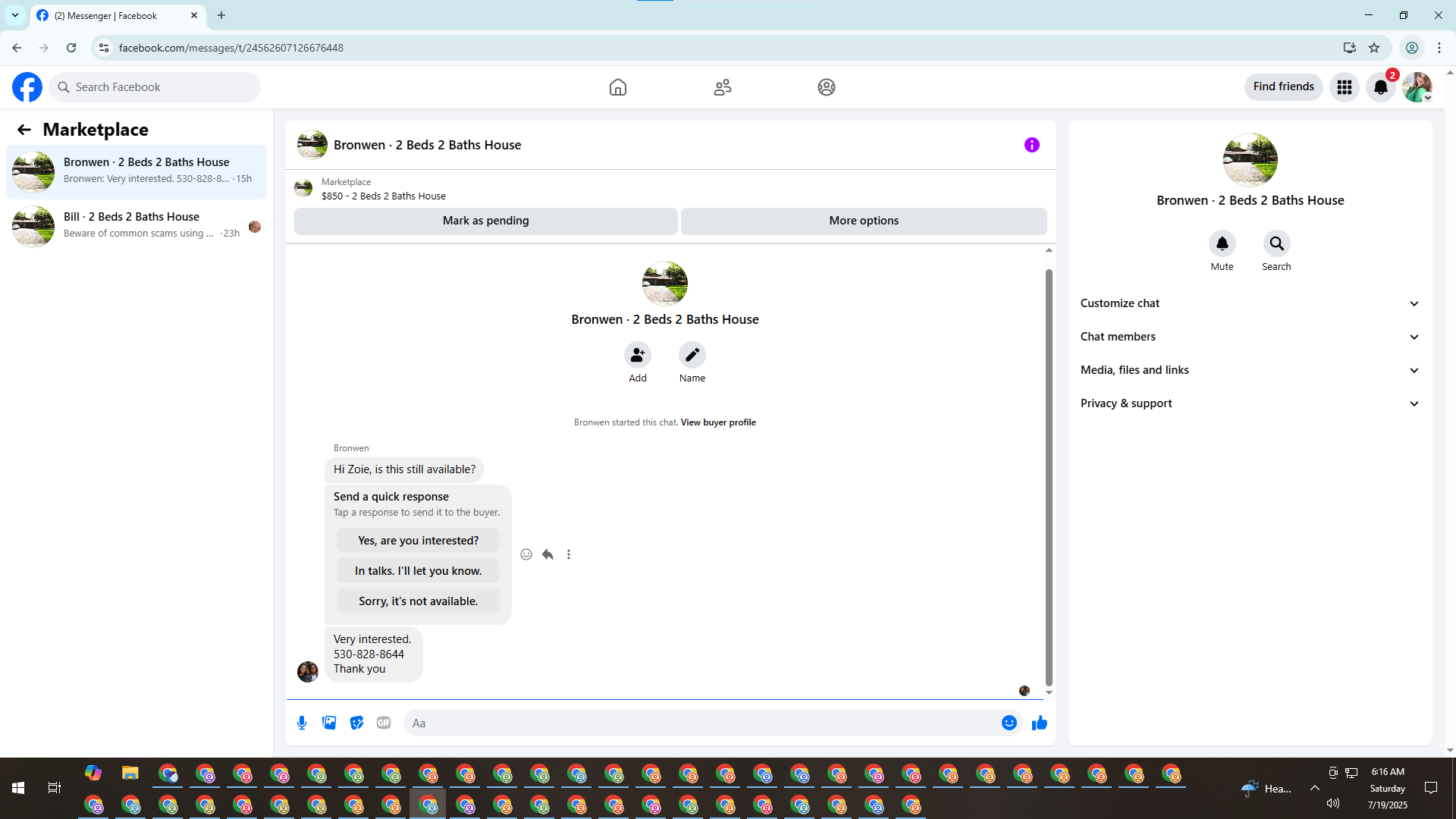Mute this conversation

coord(1222,244)
